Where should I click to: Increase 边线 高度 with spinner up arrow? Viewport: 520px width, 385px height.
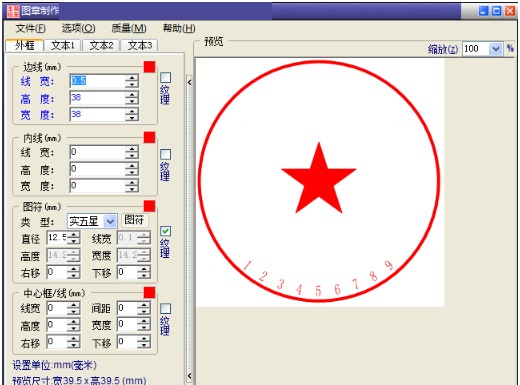132,95
